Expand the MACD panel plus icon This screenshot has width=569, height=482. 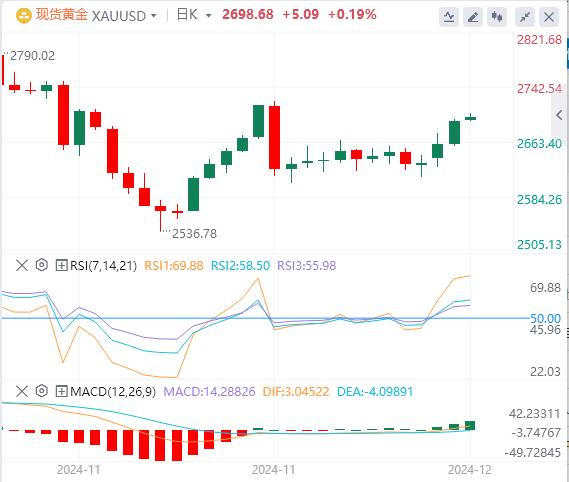coord(61,392)
